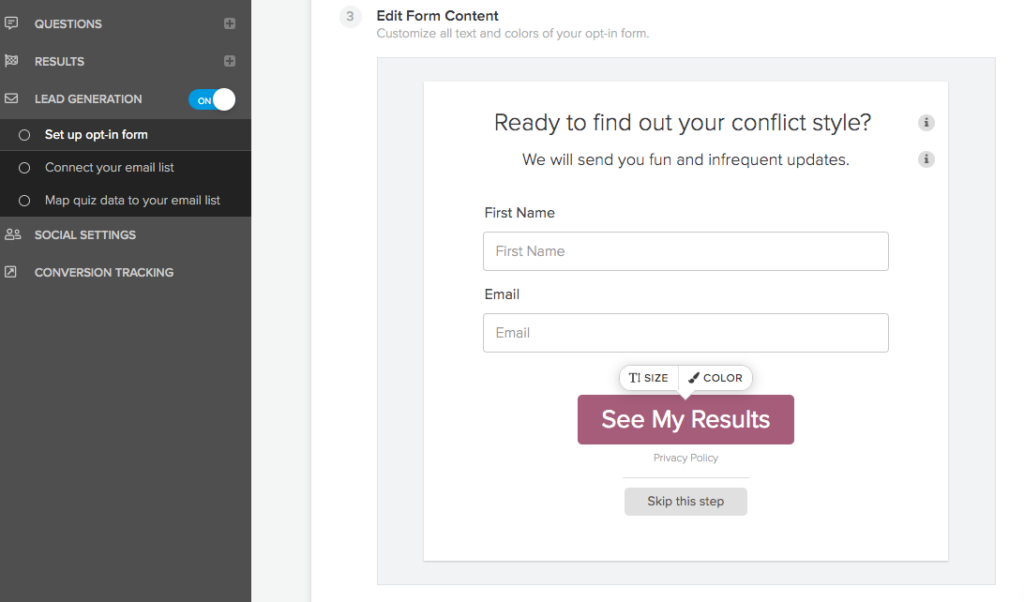
Task: Expand Results with the plus icon
Action: click(x=229, y=61)
